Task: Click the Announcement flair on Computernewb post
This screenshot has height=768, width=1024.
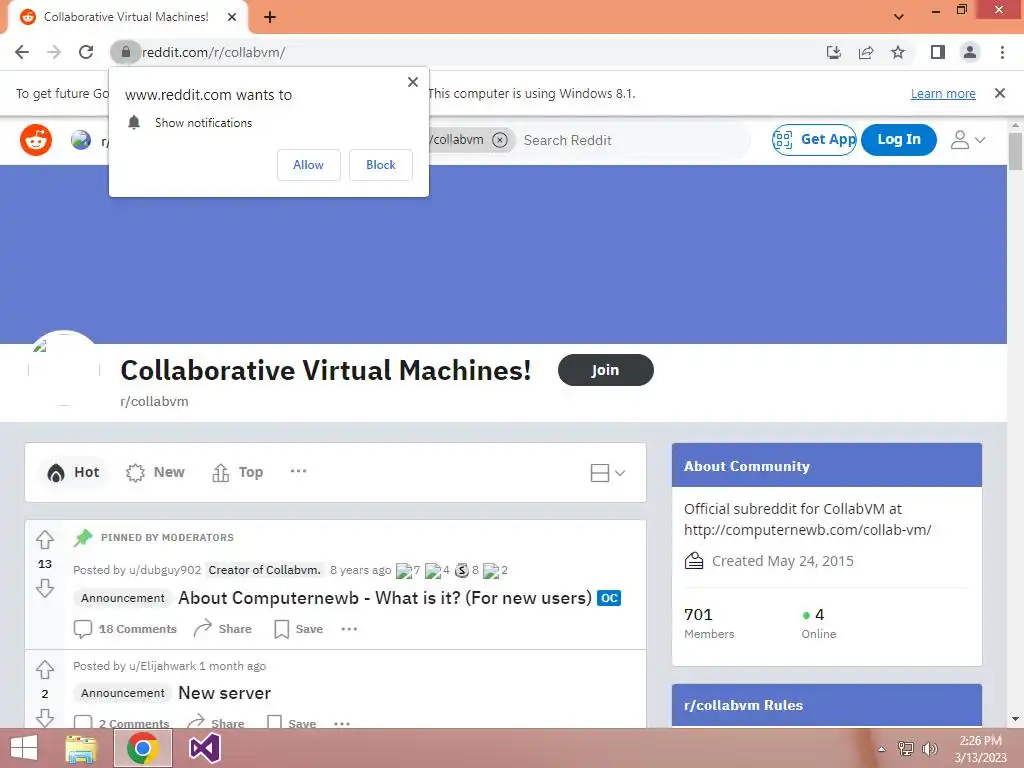Action: click(123, 598)
